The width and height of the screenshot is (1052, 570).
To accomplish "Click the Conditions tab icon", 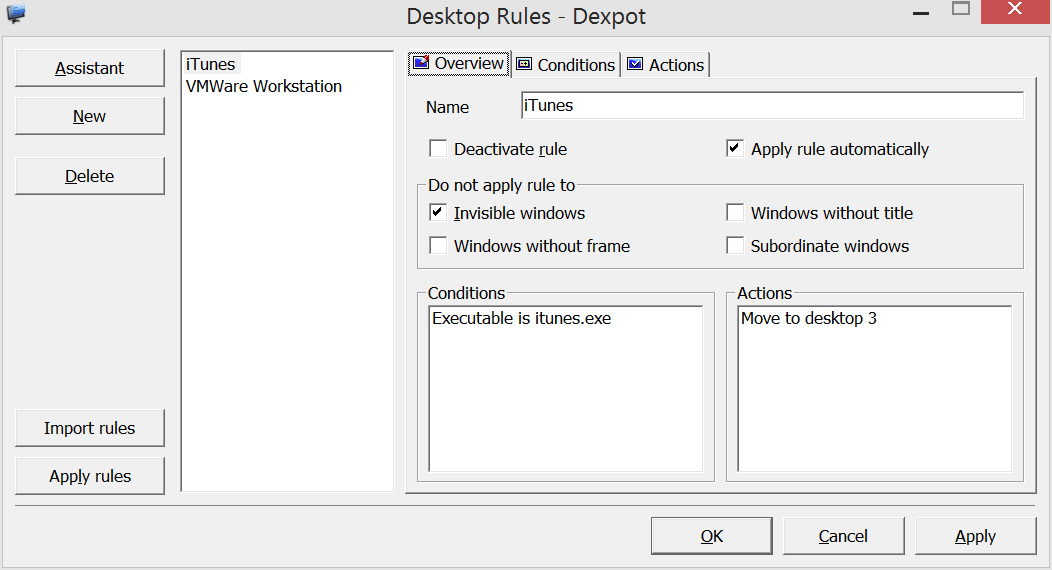I will (x=524, y=64).
